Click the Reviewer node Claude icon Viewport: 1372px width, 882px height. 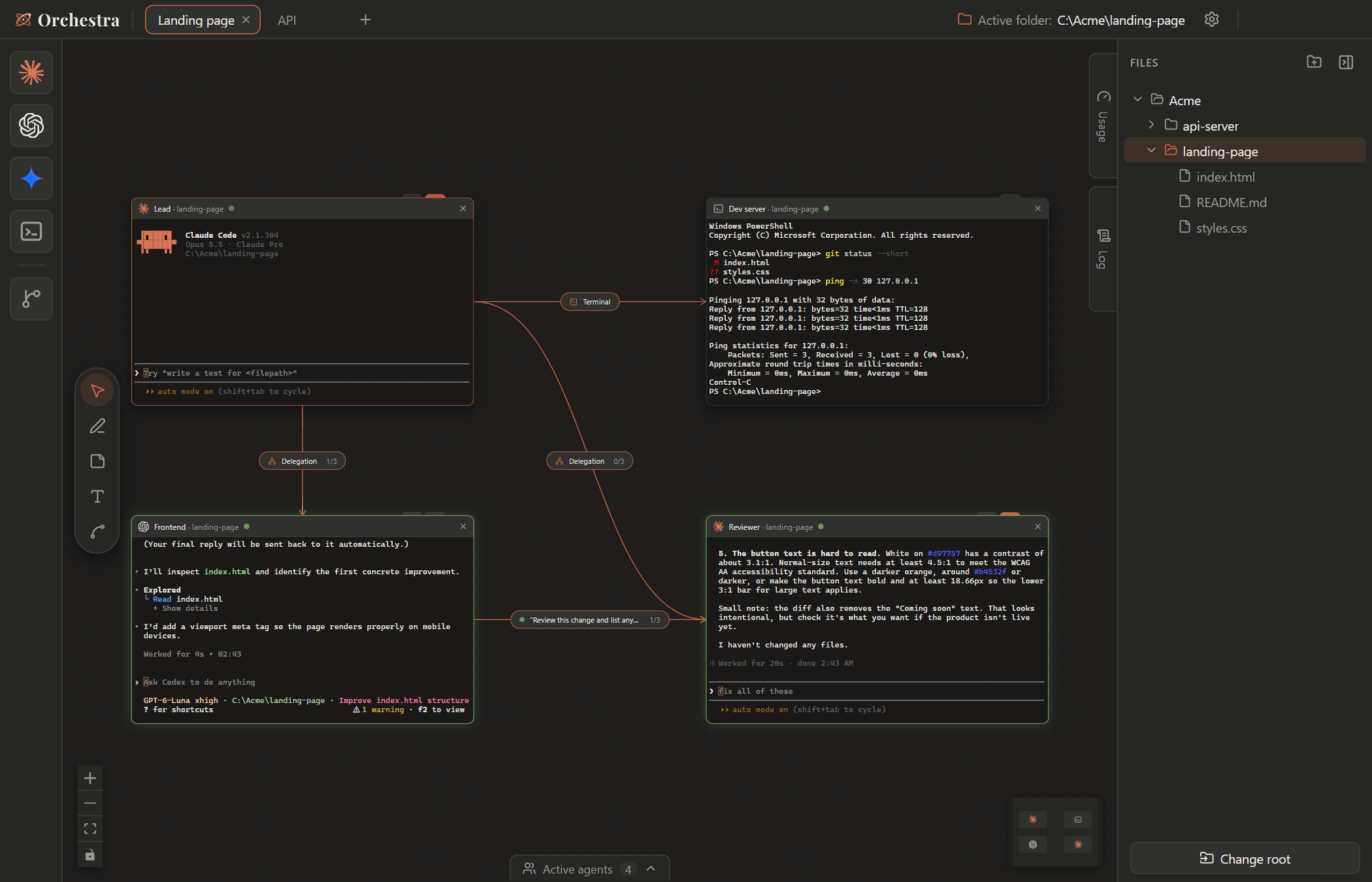point(719,527)
